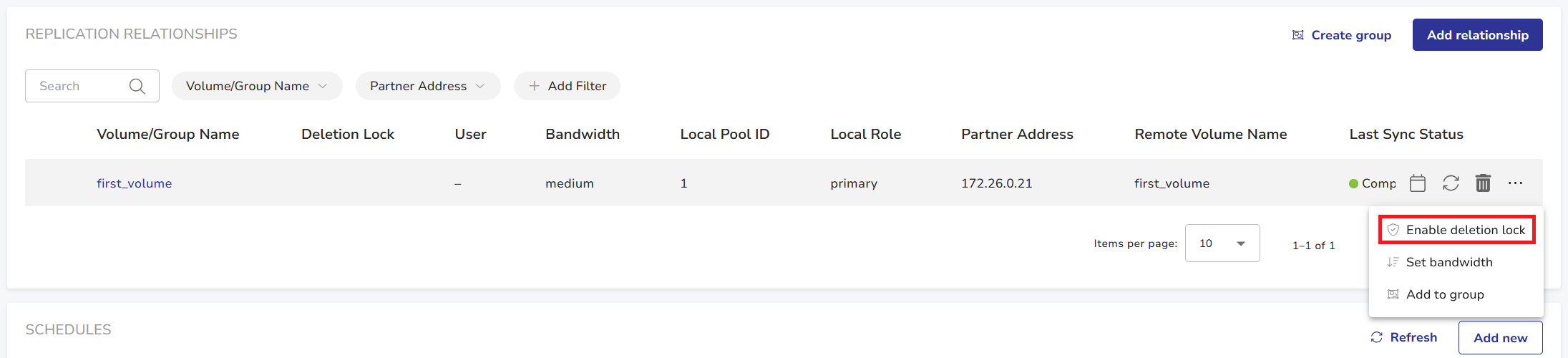The height and width of the screenshot is (358, 1568).
Task: Click the calendar schedule icon for first_volume
Action: click(1417, 183)
